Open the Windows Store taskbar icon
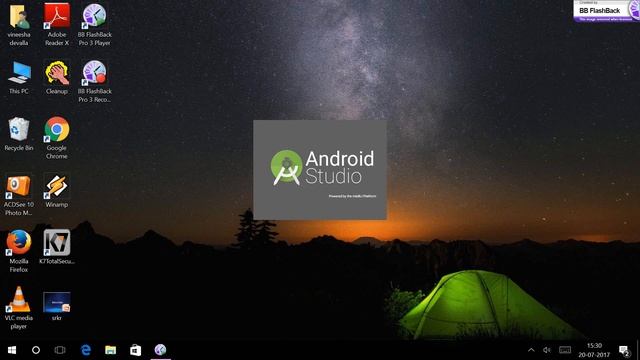Viewport: 640px width, 360px height. point(136,350)
